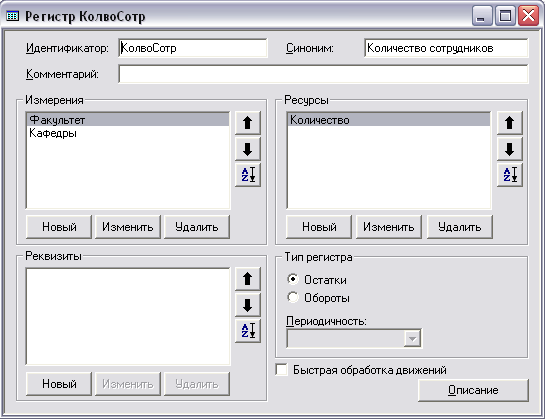The image size is (545, 419).
Task: Click Удалить in Ресурсы group
Action: point(459,227)
